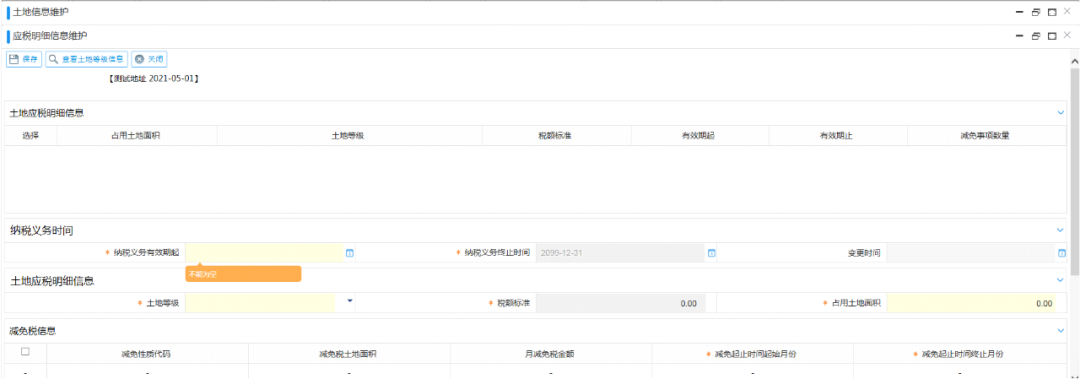This screenshot has width=1080, height=379.
Task: Click the 有效期起 column header
Action: coord(699,136)
